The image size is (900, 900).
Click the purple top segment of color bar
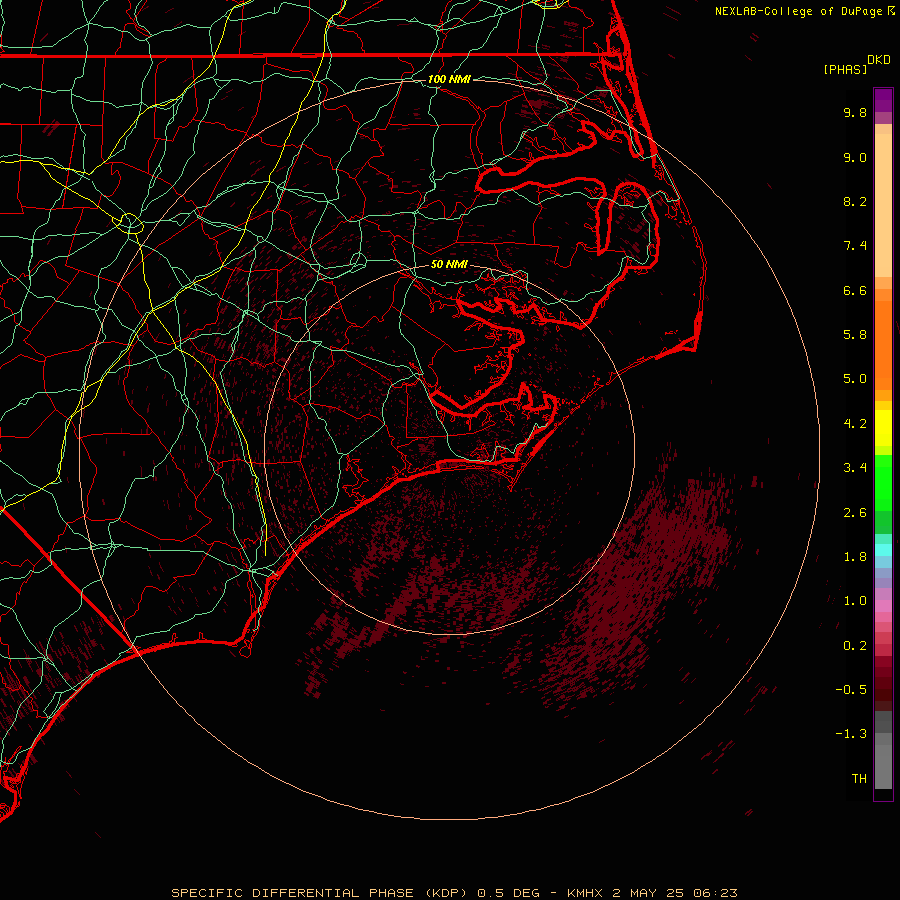click(x=883, y=100)
